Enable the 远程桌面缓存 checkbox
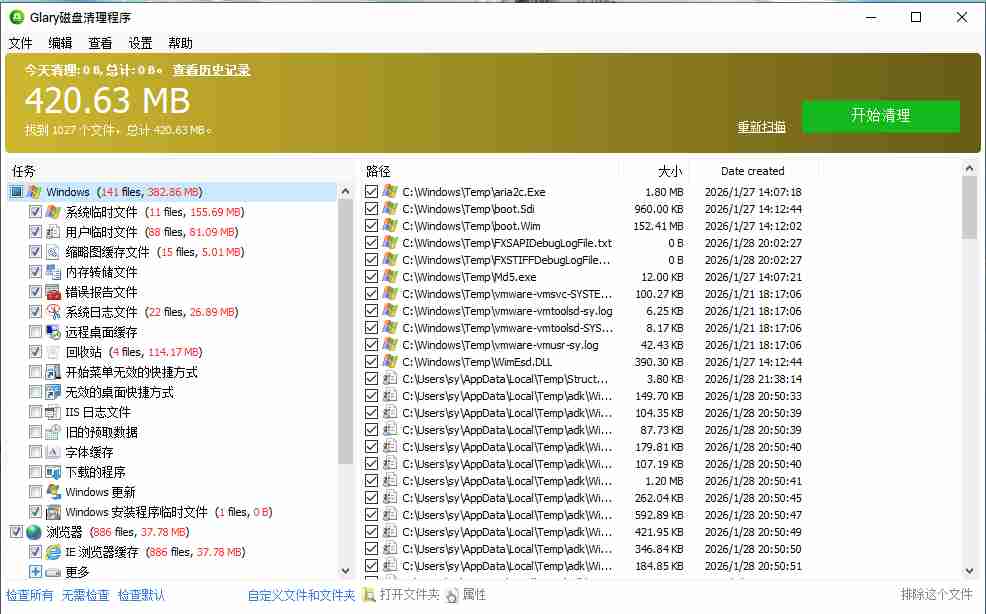 tap(36, 332)
